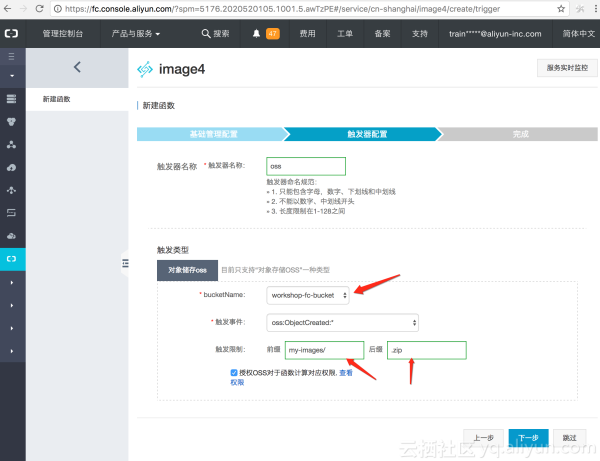Click the search magnifier icon
Screen dimensions: 600x461
tap(206, 33)
